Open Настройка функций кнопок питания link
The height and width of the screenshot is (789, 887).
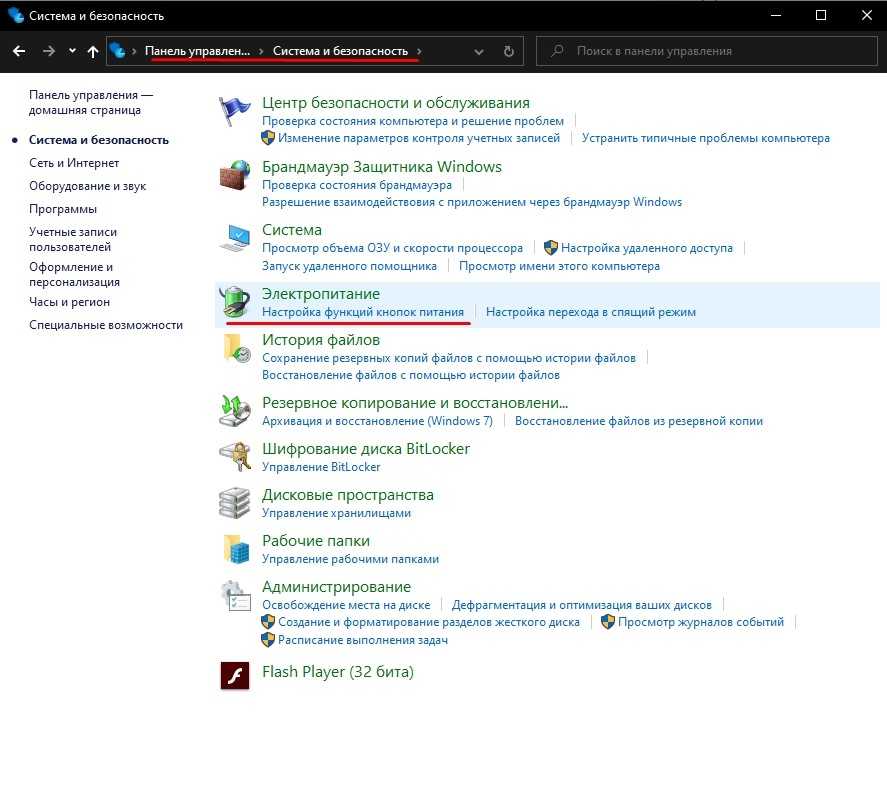pyautogui.click(x=363, y=312)
